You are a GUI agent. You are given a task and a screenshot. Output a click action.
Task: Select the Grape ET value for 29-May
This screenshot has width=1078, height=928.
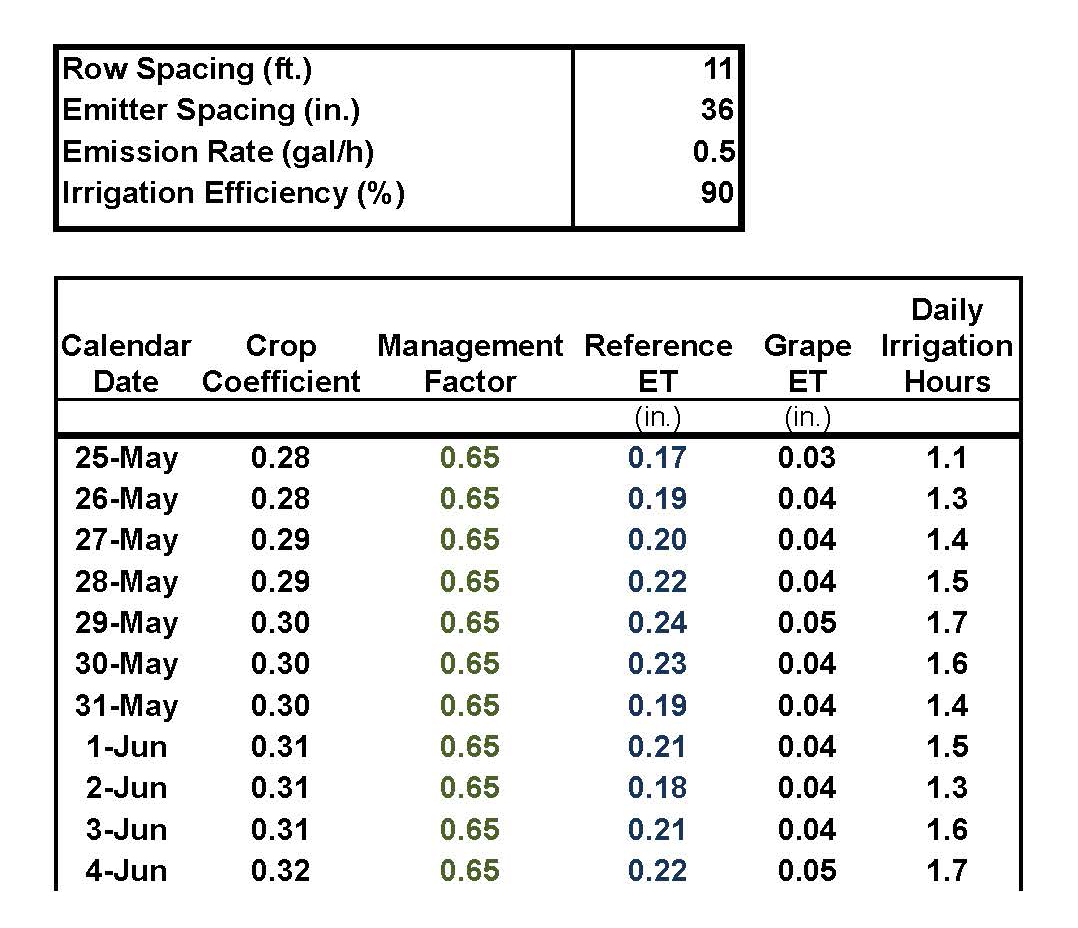[807, 623]
